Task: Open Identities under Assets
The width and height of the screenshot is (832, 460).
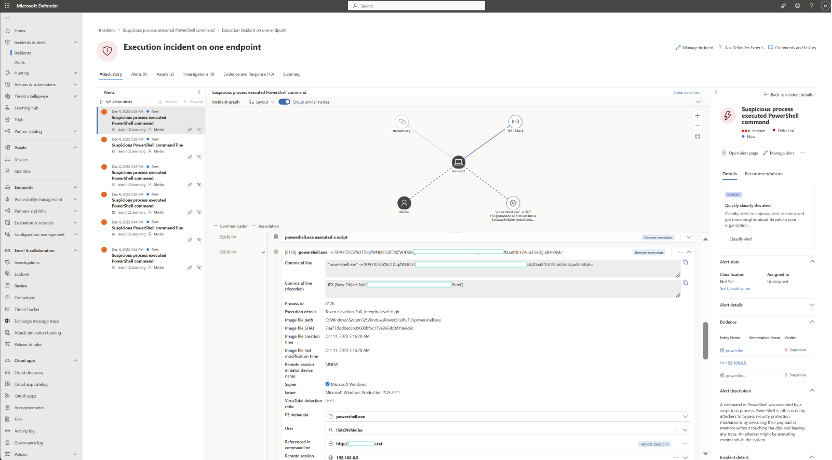Action: pos(22,171)
